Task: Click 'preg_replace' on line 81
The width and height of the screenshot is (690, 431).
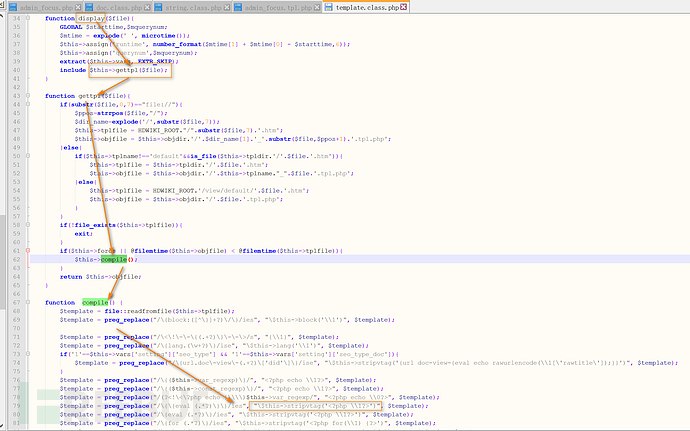Action: pyautogui.click(x=127, y=423)
